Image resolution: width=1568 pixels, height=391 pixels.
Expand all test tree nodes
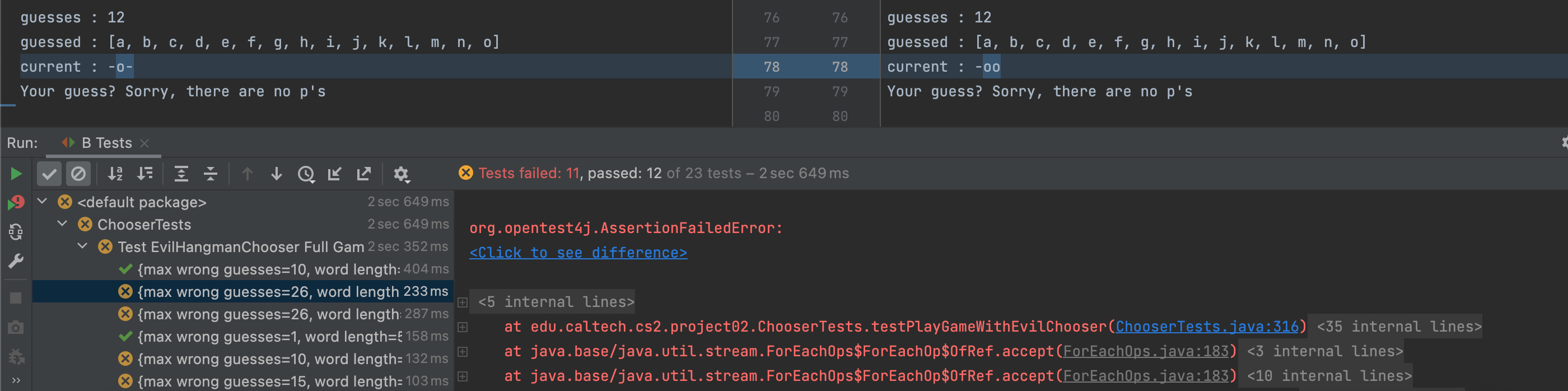(x=181, y=174)
